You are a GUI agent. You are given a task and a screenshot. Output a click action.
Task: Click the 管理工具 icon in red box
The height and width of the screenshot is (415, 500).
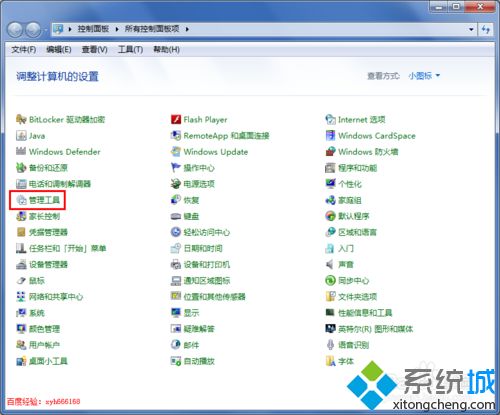(x=21, y=200)
